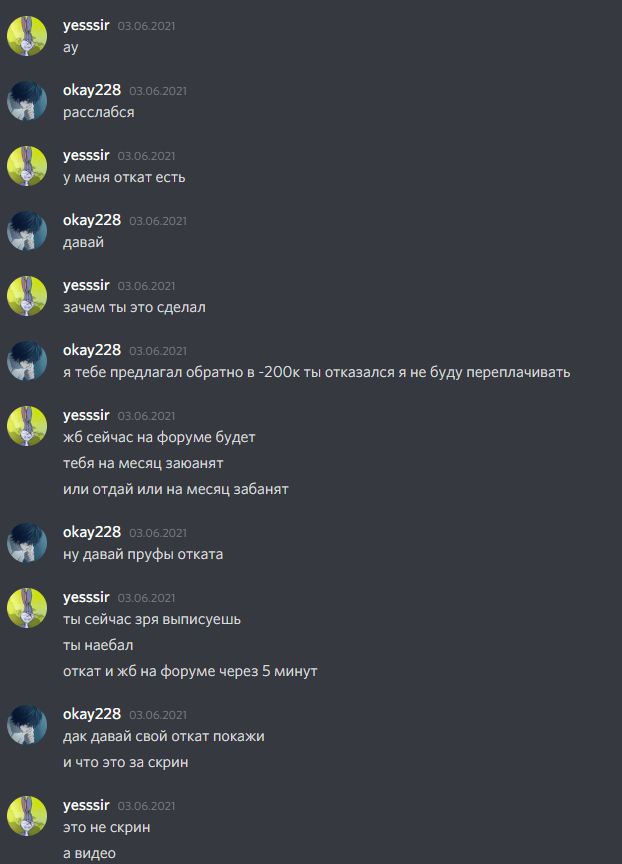622x864 pixels.
Task: Open the yesssir username above 'ау'
Action: [86, 26]
